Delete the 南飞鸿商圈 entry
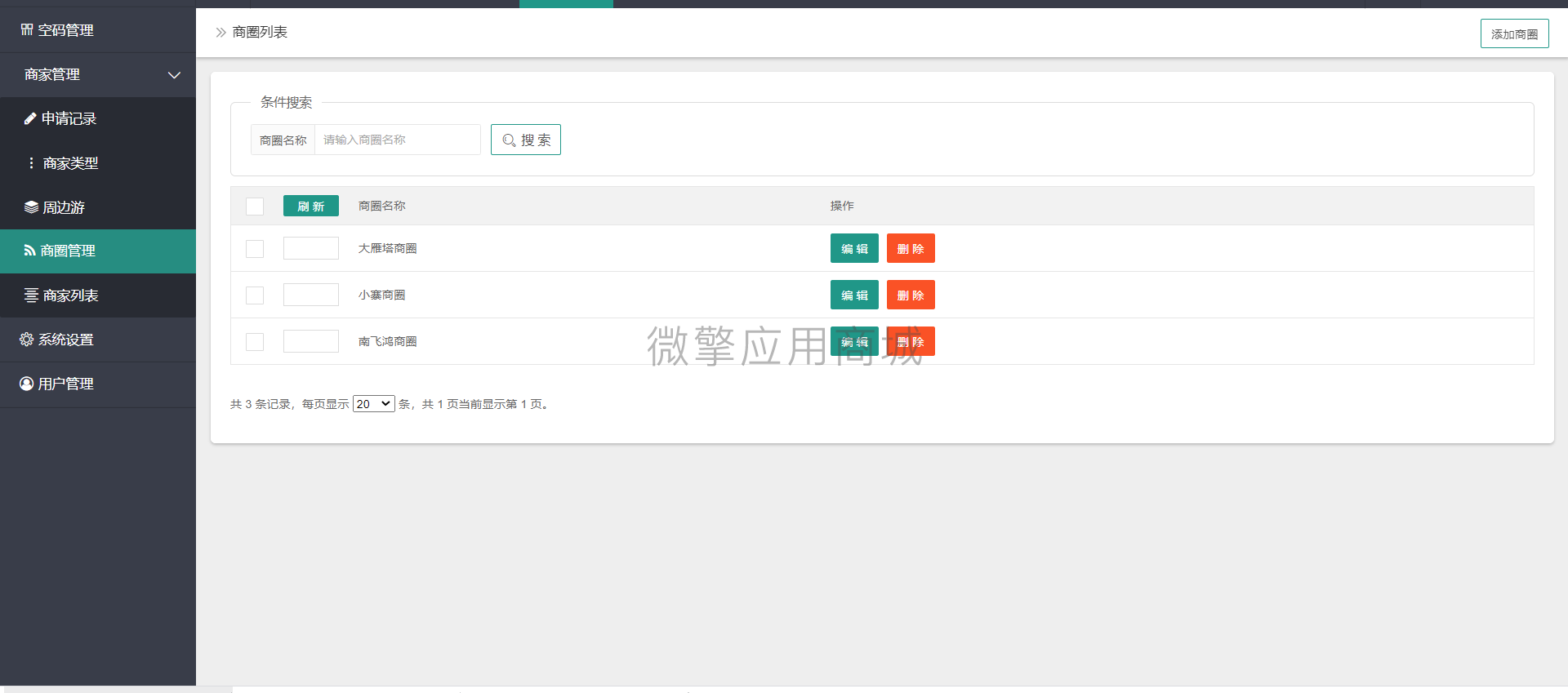The height and width of the screenshot is (693, 1568). pos(911,341)
